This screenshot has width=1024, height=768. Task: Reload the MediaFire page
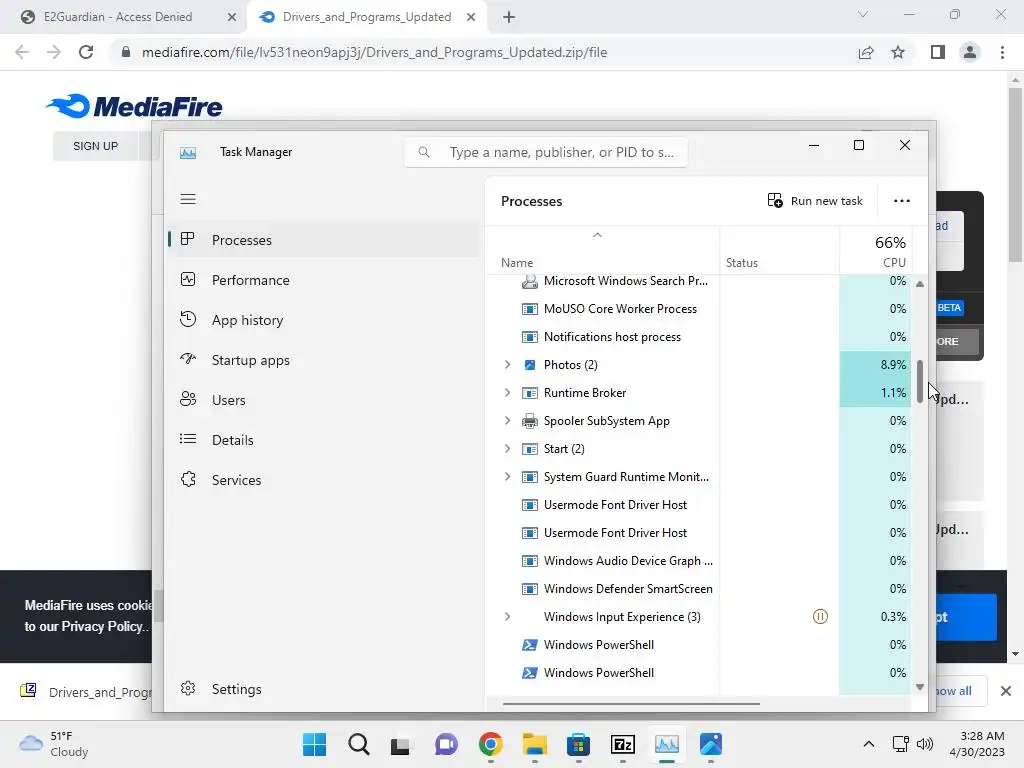click(86, 52)
